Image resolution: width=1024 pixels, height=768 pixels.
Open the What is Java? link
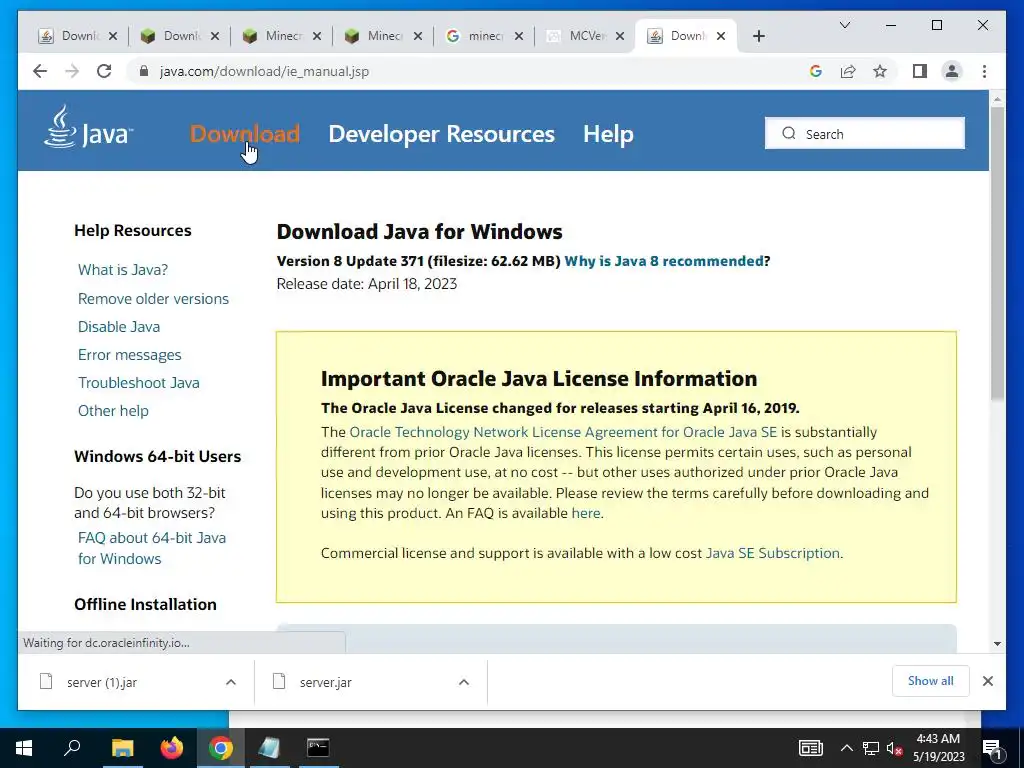[123, 270]
